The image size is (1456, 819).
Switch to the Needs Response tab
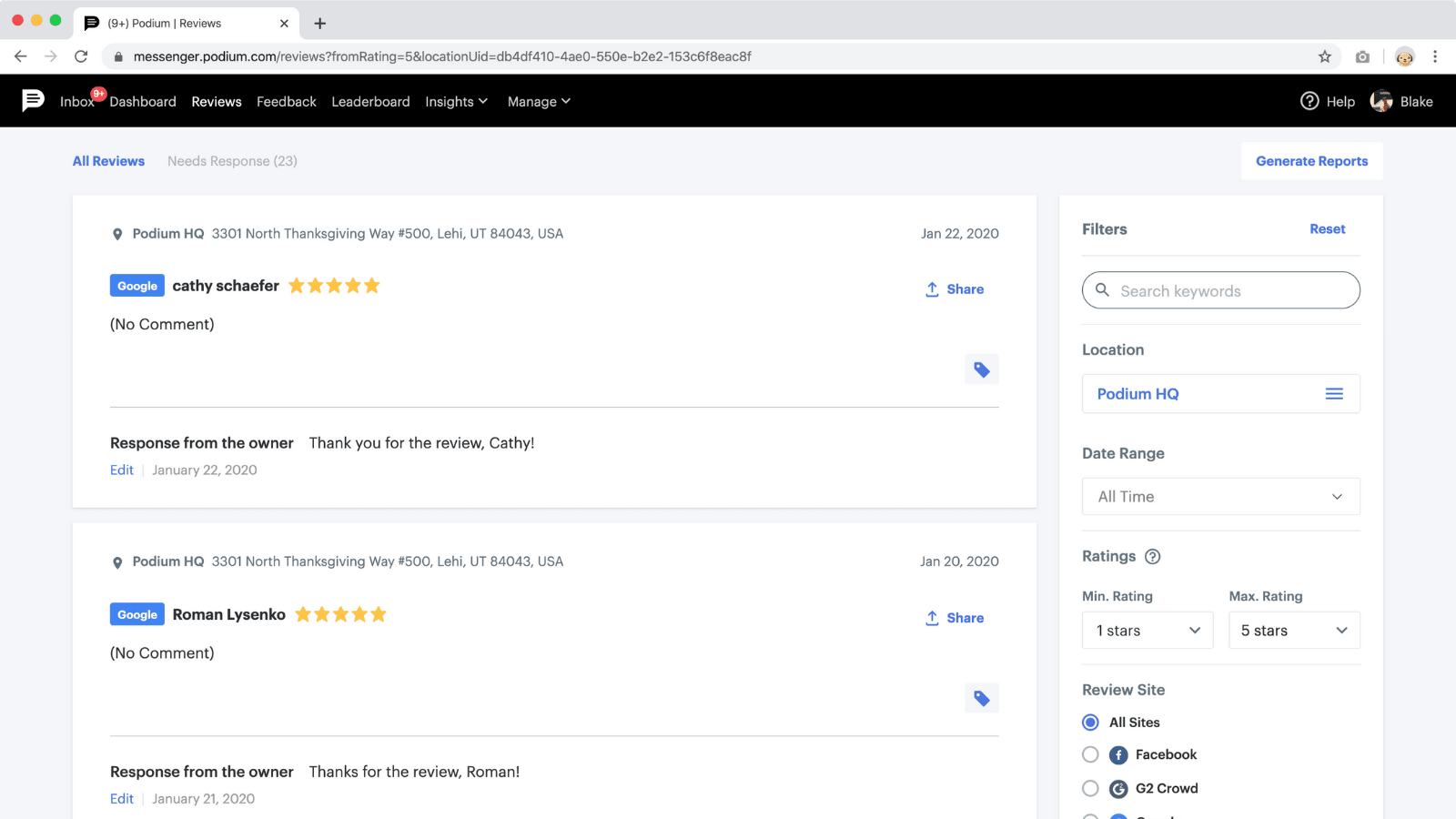point(232,161)
